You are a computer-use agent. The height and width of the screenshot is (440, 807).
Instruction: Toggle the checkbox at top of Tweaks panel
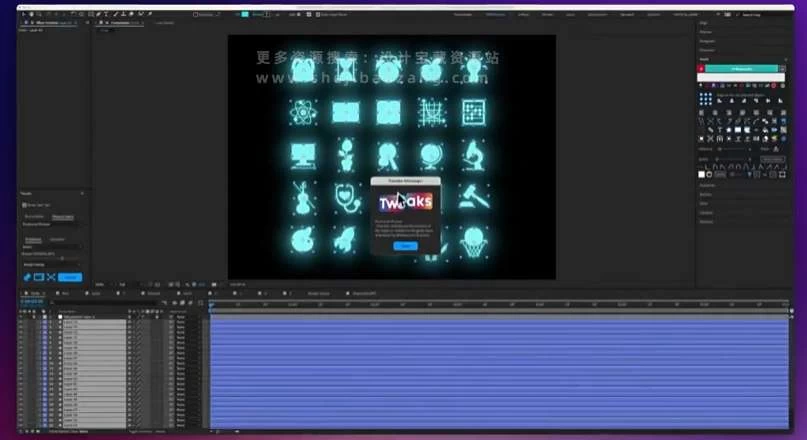(24, 204)
